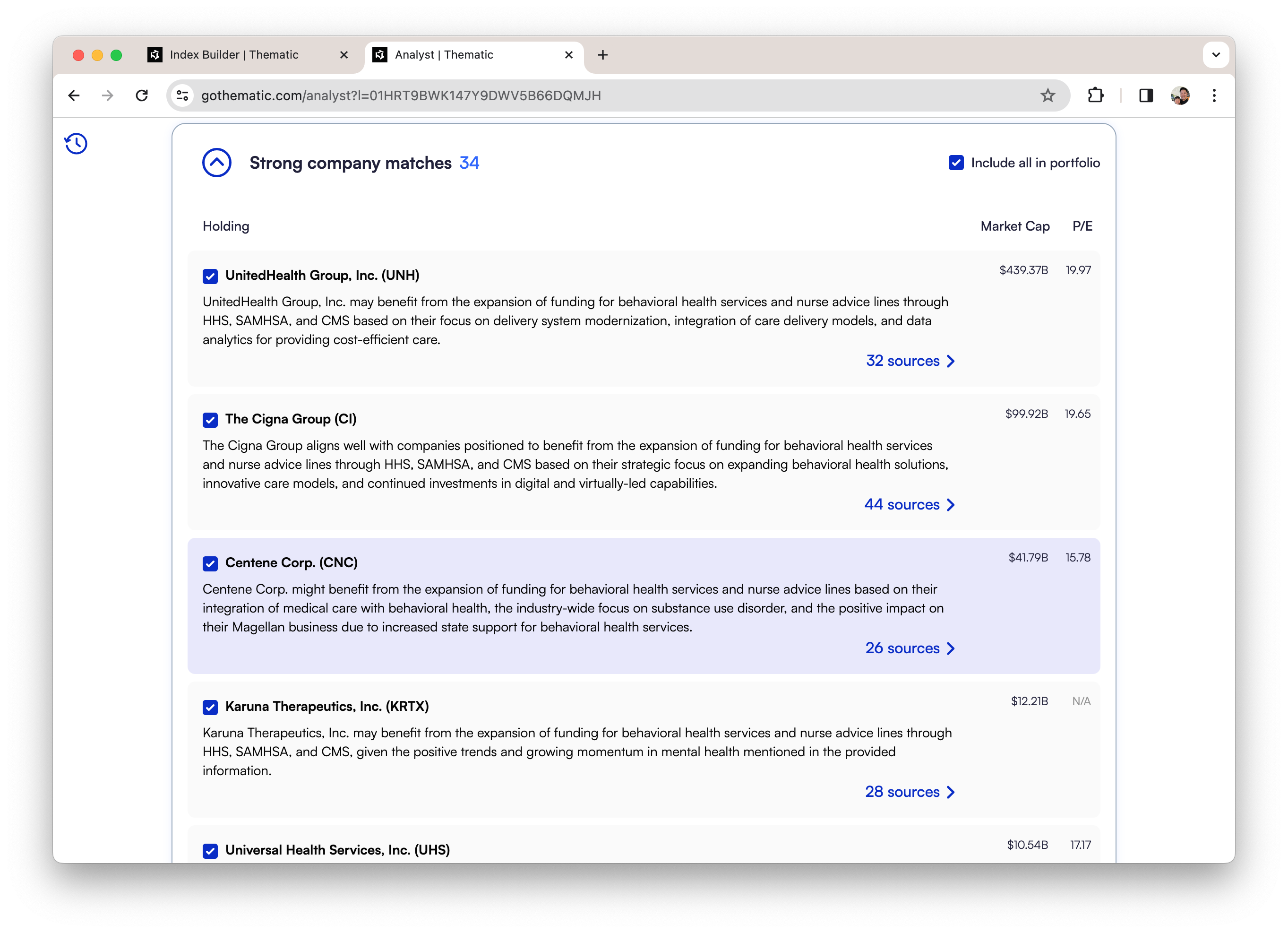Select Centene market cap $41.79B
Viewport: 1288px width, 933px height.
coord(1028,557)
